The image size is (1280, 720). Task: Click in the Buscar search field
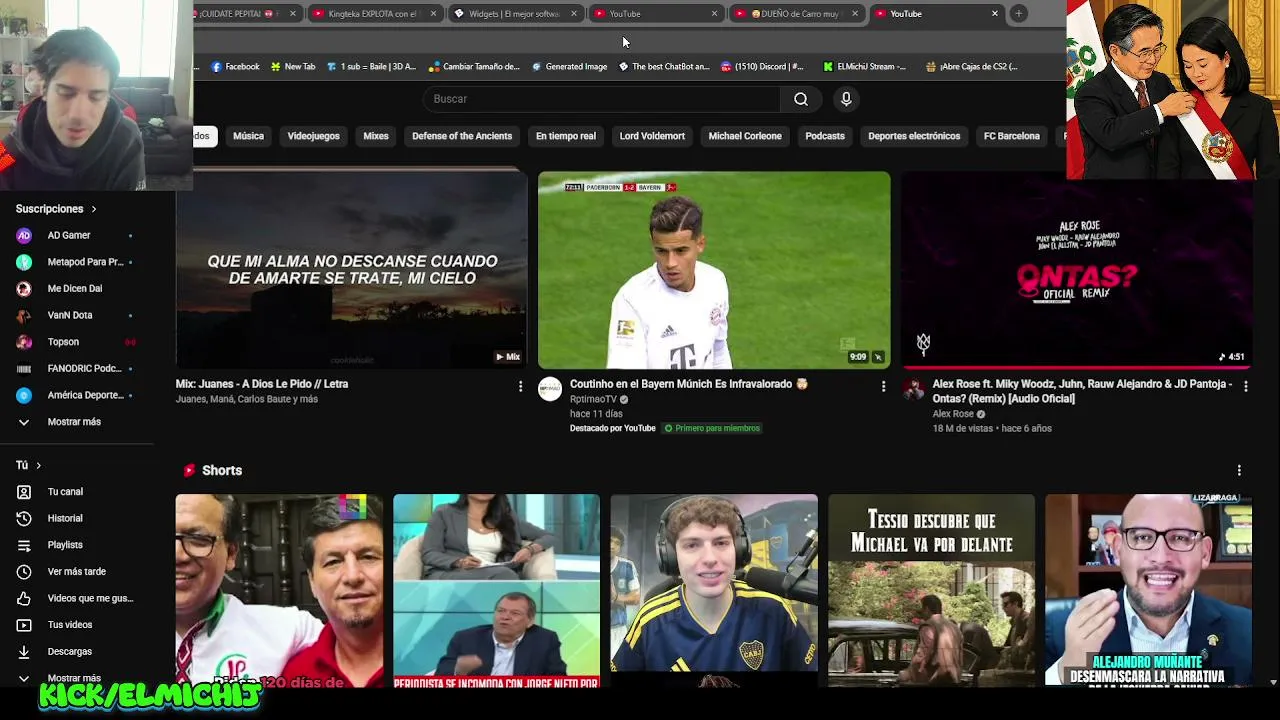click(603, 99)
